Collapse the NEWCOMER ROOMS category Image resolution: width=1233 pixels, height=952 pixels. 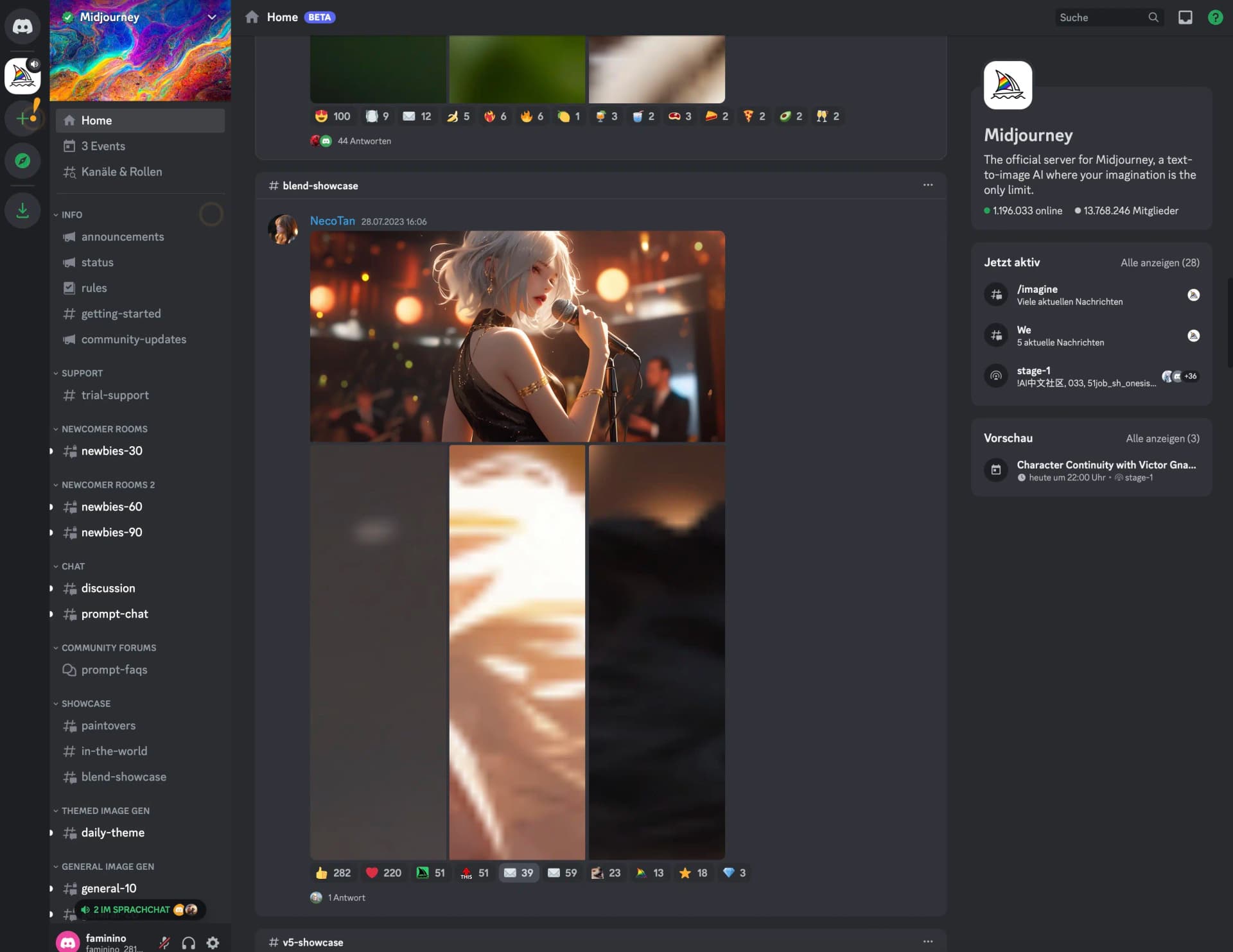[104, 429]
